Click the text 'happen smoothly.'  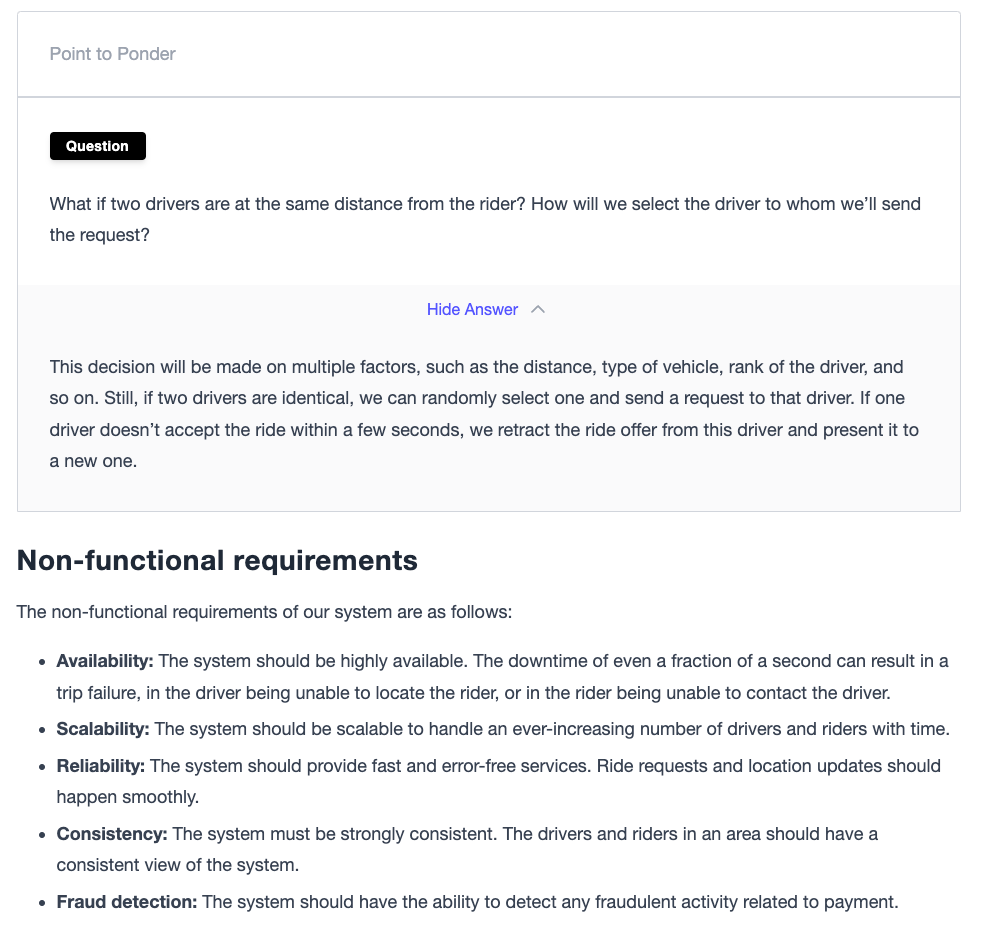pos(128,797)
